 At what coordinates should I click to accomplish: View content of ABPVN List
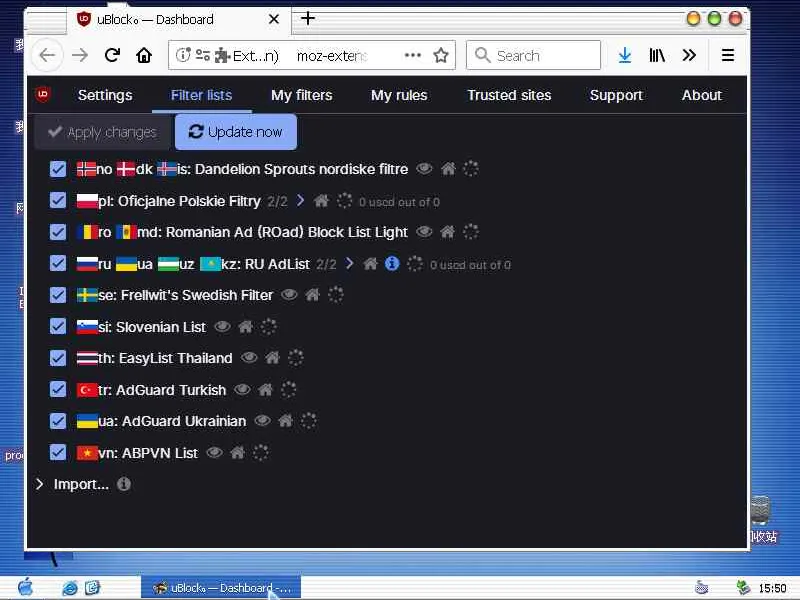coord(214,452)
